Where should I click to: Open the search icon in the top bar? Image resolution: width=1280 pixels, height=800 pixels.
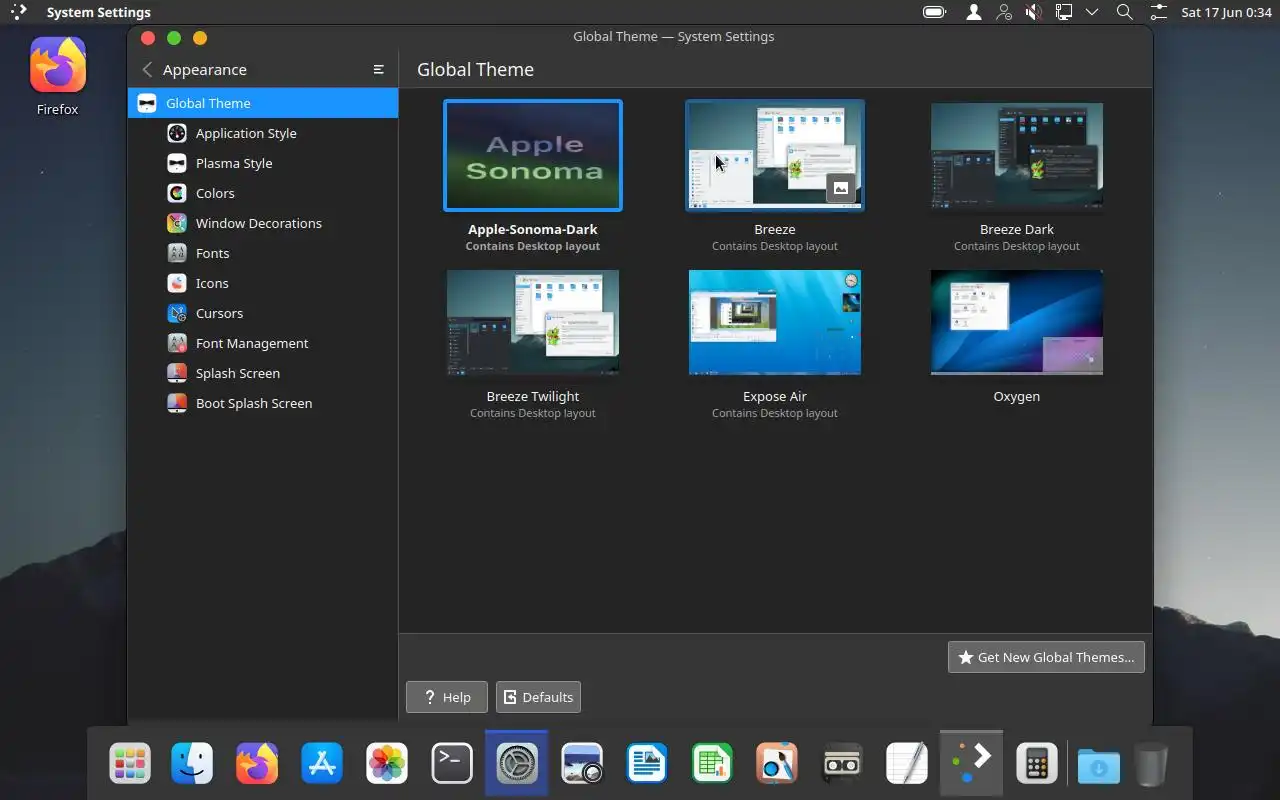pyautogui.click(x=1124, y=12)
